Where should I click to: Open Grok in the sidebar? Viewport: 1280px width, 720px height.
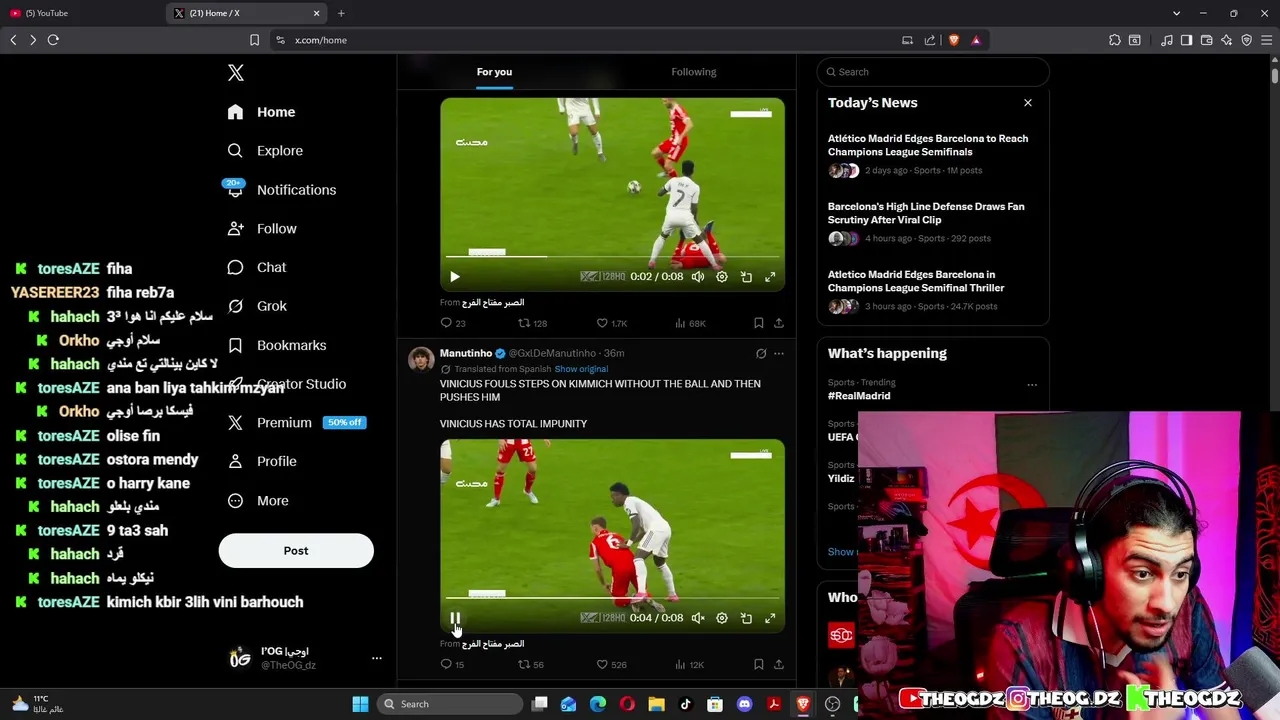point(257,306)
